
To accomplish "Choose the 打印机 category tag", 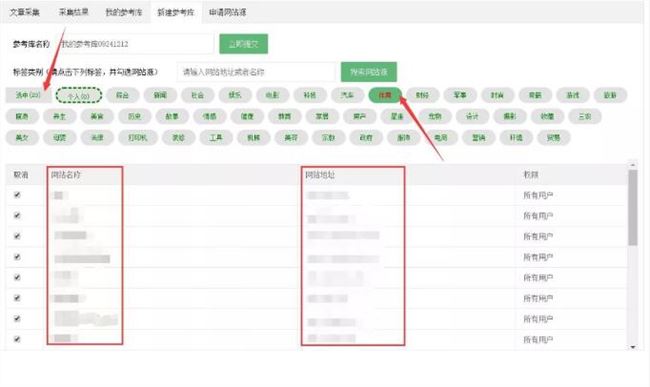I will click(138, 138).
